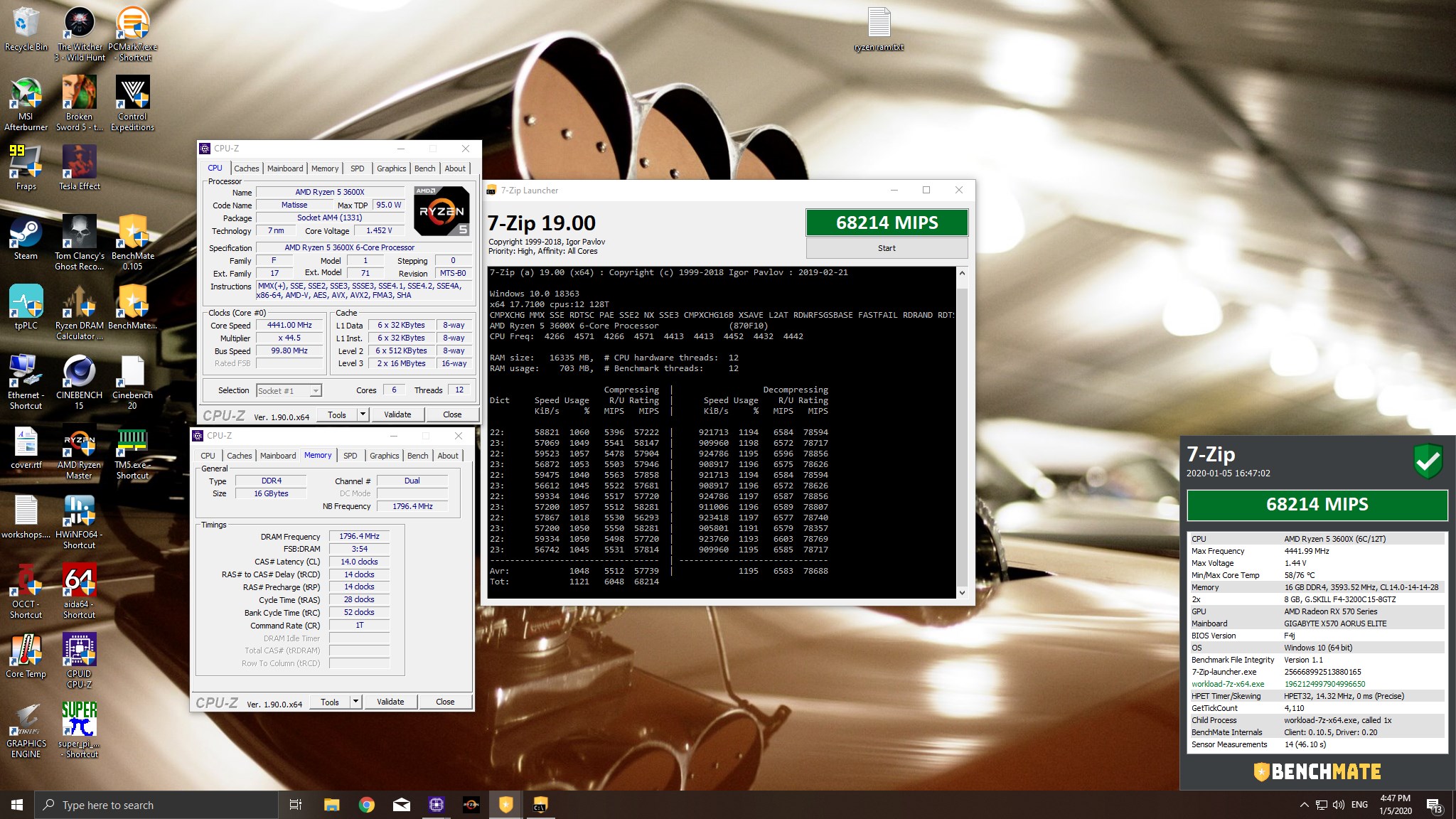Viewport: 1456px width, 819px height.
Task: Select Graphics tab in lower CPU-Z window
Action: (x=384, y=456)
